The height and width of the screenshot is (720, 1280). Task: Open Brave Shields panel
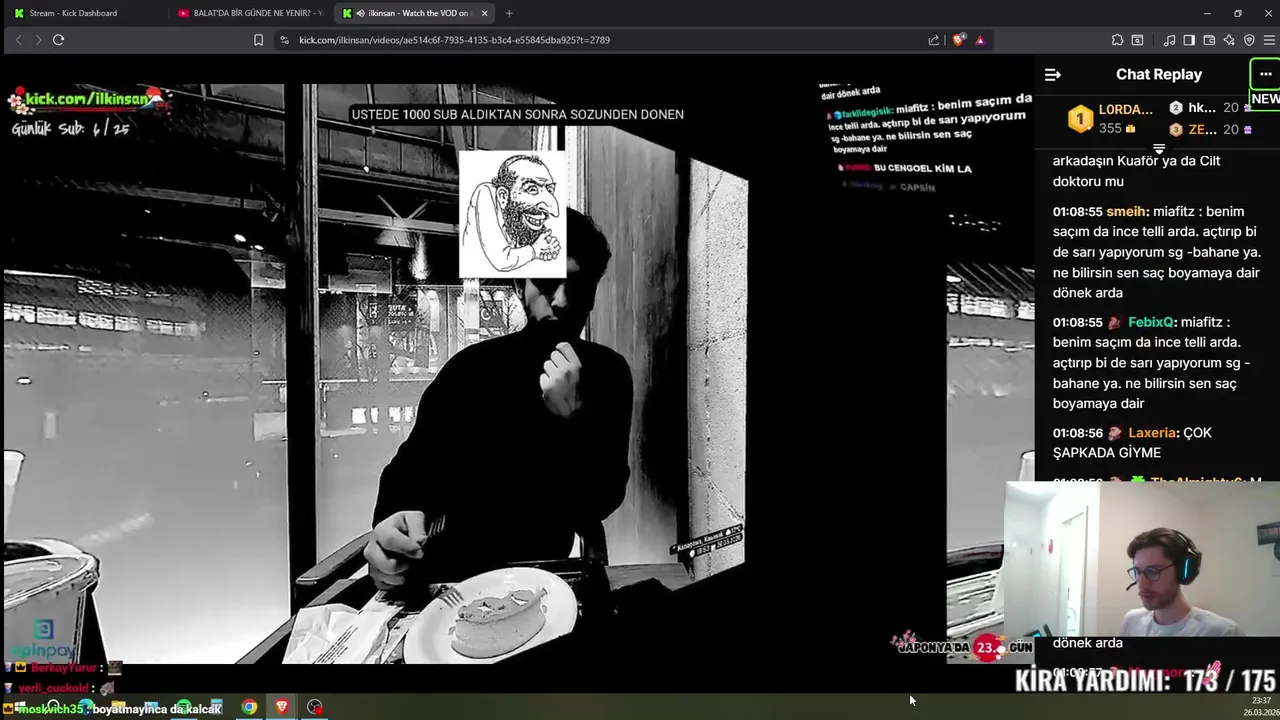[x=959, y=40]
